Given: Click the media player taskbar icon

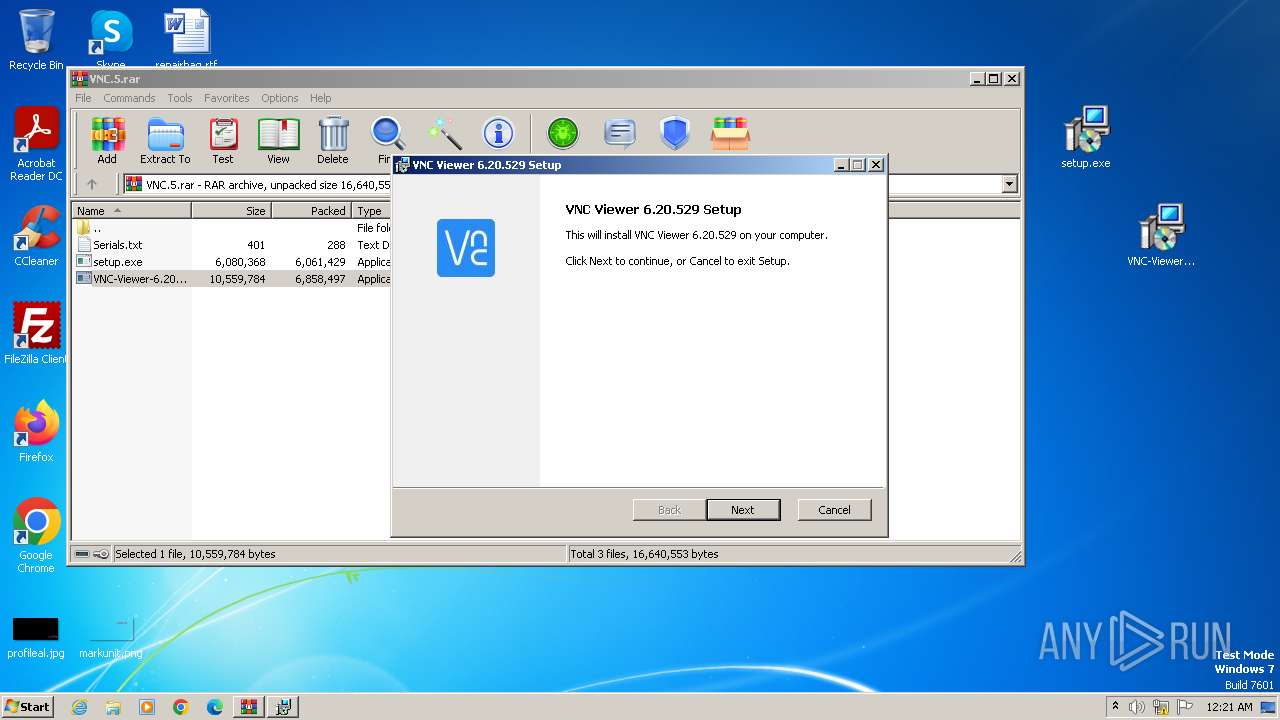Looking at the screenshot, I should [147, 707].
